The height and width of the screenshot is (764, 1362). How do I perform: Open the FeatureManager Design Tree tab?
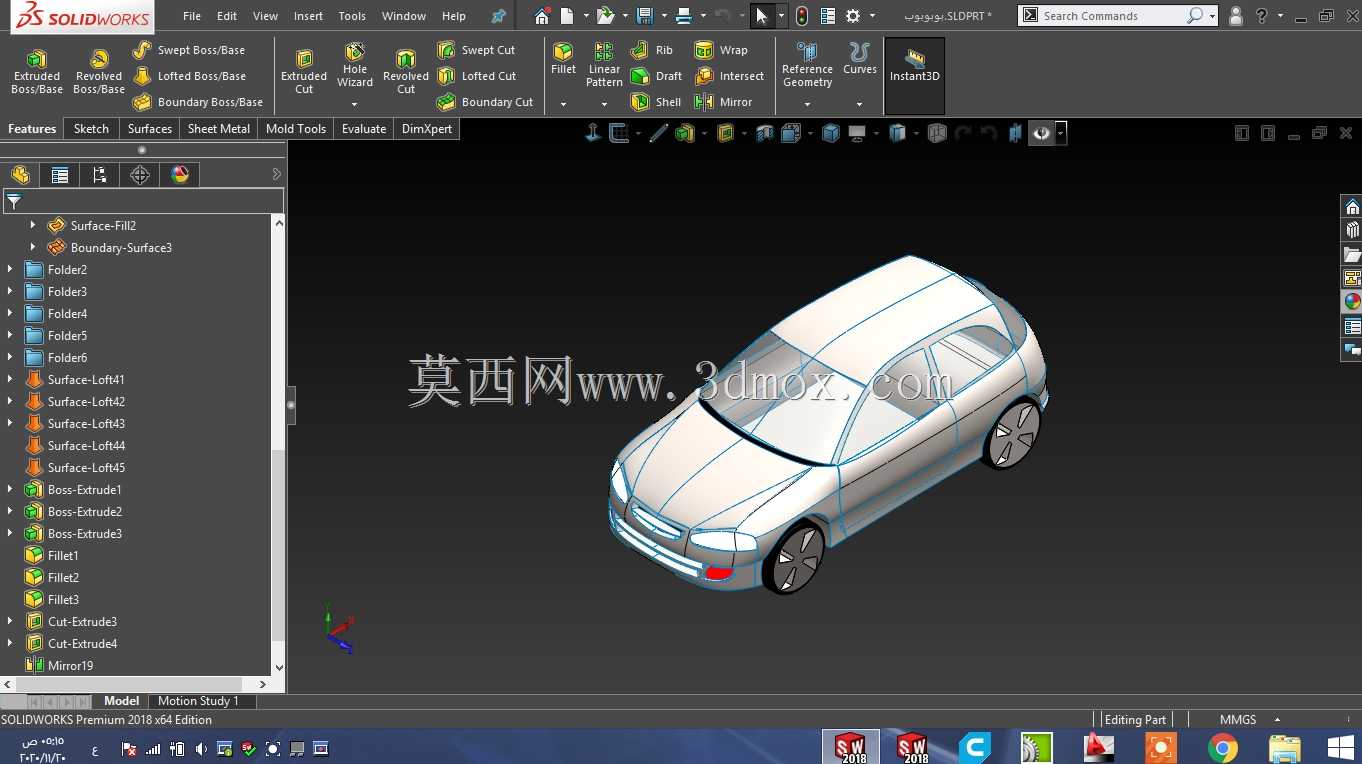coord(20,175)
